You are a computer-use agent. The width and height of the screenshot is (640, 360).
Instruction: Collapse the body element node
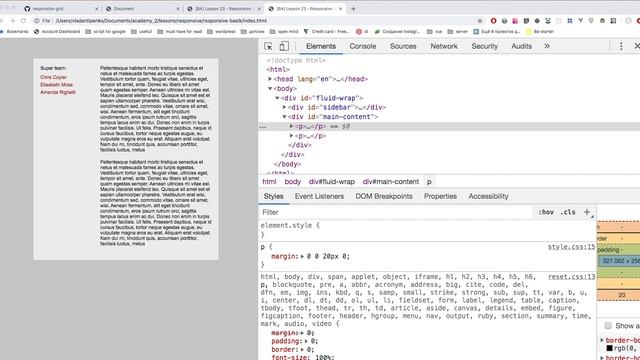[270, 88]
